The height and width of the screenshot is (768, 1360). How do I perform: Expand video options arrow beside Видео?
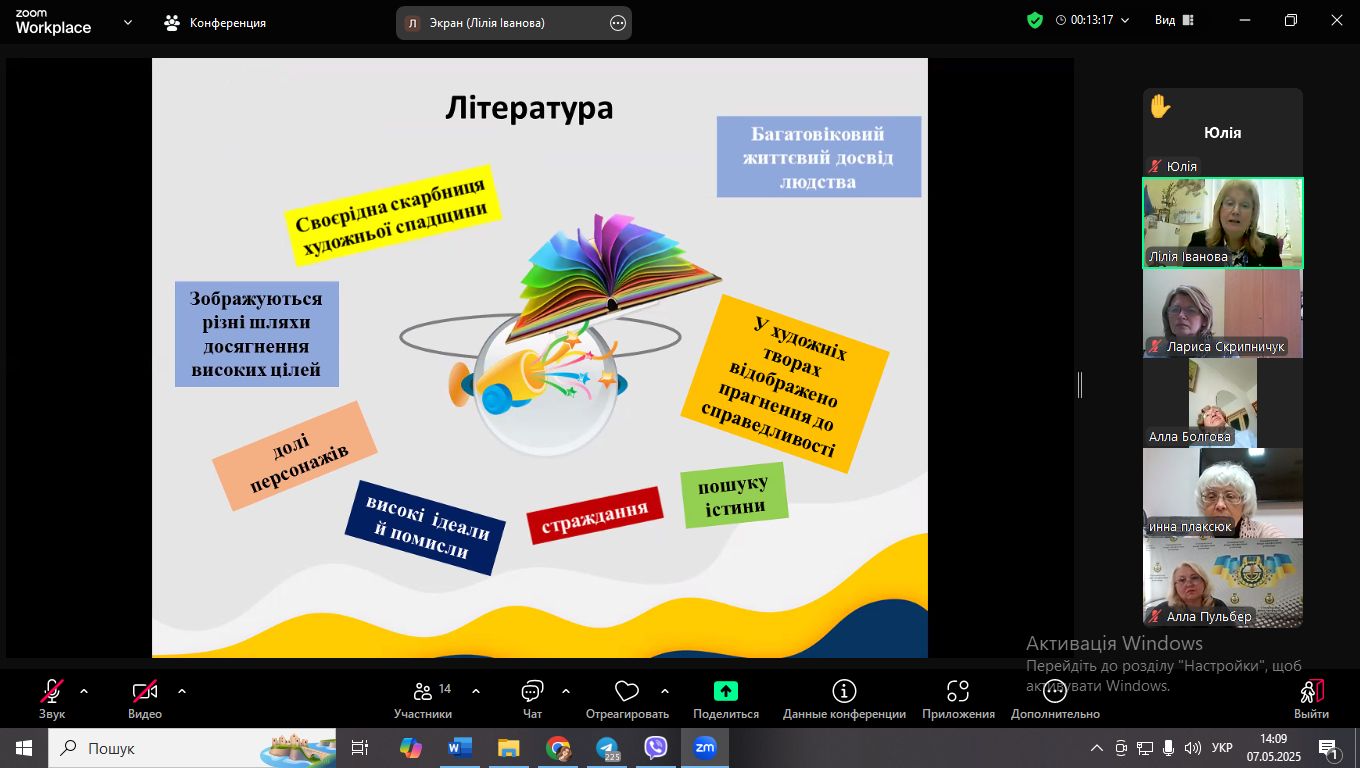click(182, 691)
